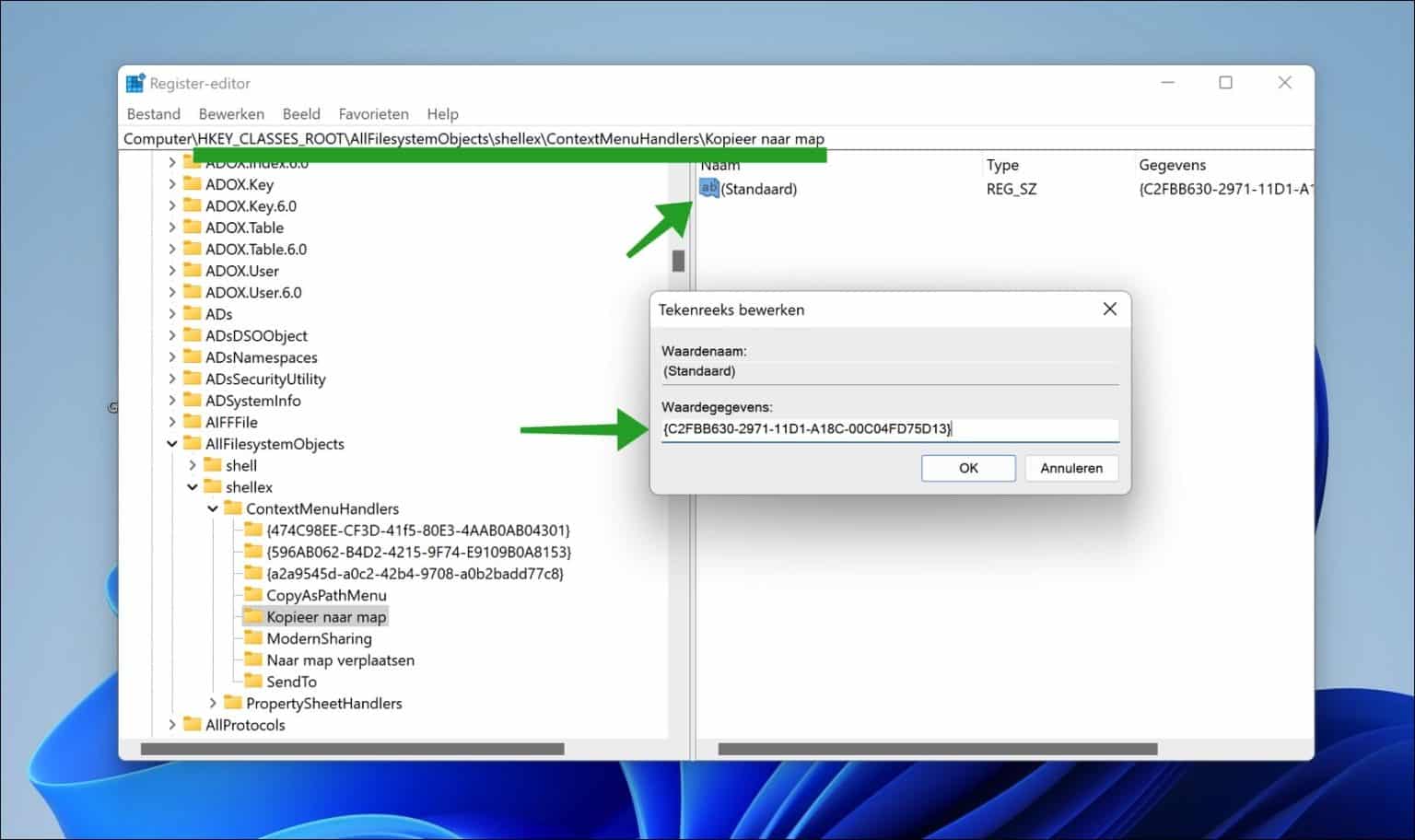Click the Register-editor app icon in title bar

135,84
